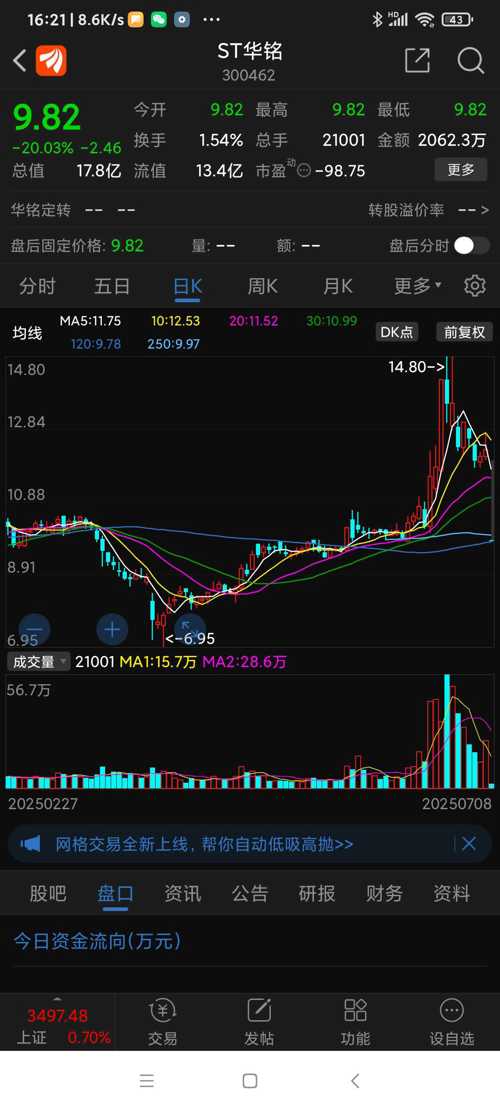Tap the back arrow icon
500x1111 pixels.
pyautogui.click(x=20, y=61)
